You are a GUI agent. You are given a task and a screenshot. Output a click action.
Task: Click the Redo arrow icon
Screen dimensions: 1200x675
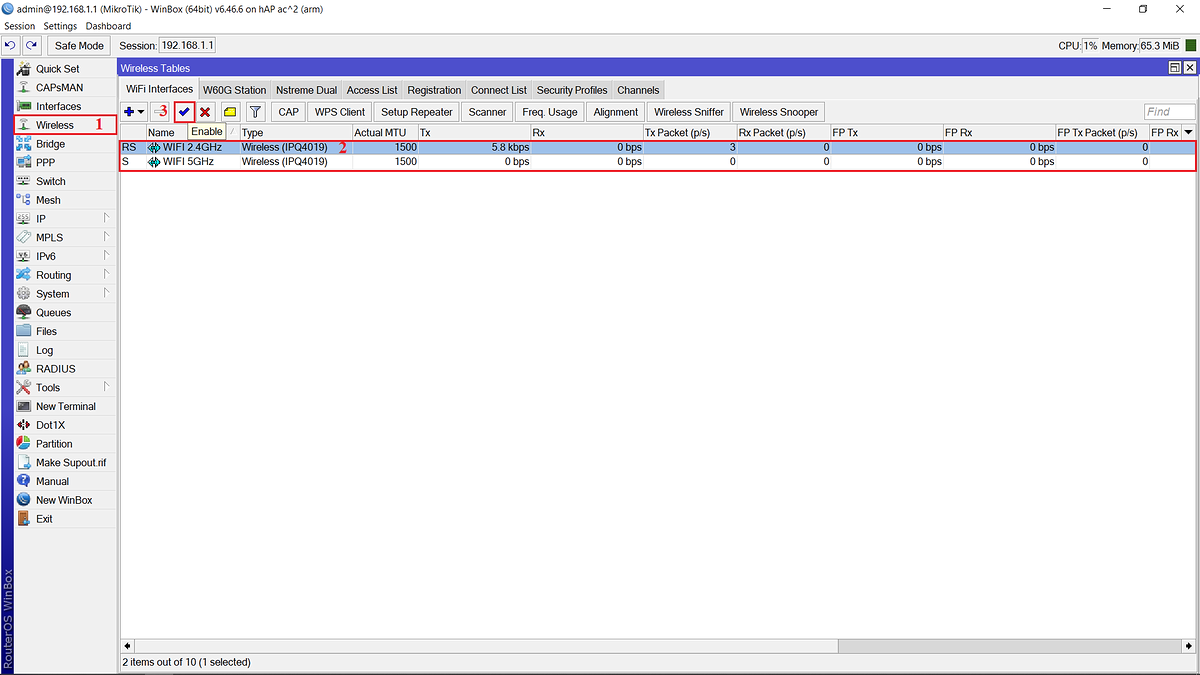point(32,45)
